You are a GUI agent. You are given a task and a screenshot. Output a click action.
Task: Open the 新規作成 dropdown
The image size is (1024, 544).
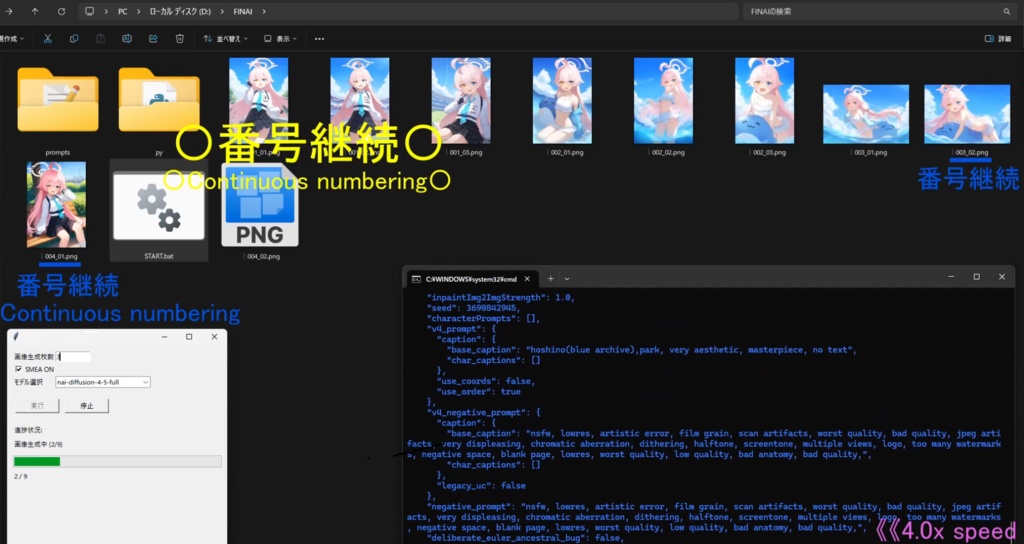[12, 39]
